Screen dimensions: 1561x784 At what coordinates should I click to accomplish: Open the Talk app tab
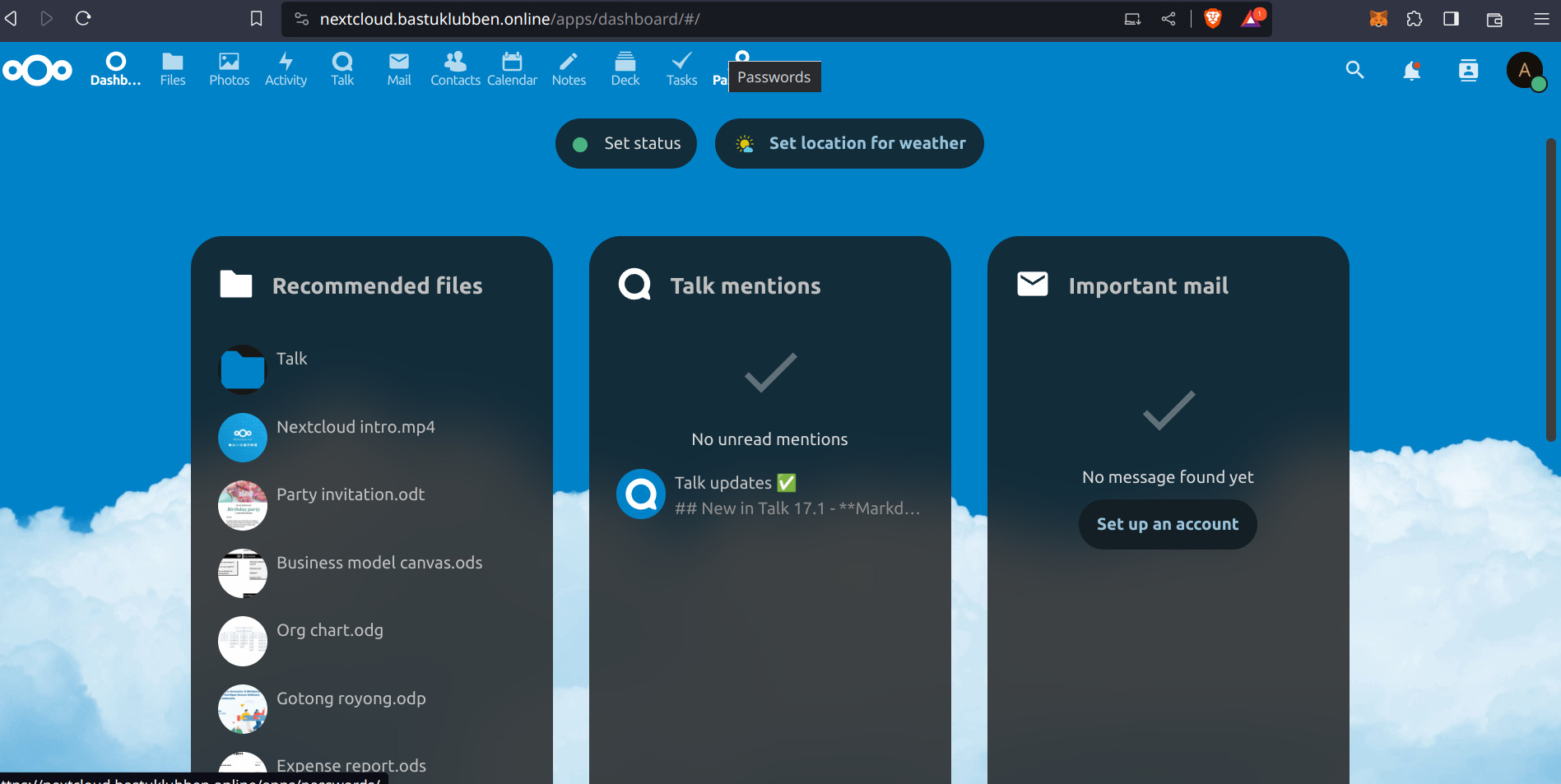341,69
